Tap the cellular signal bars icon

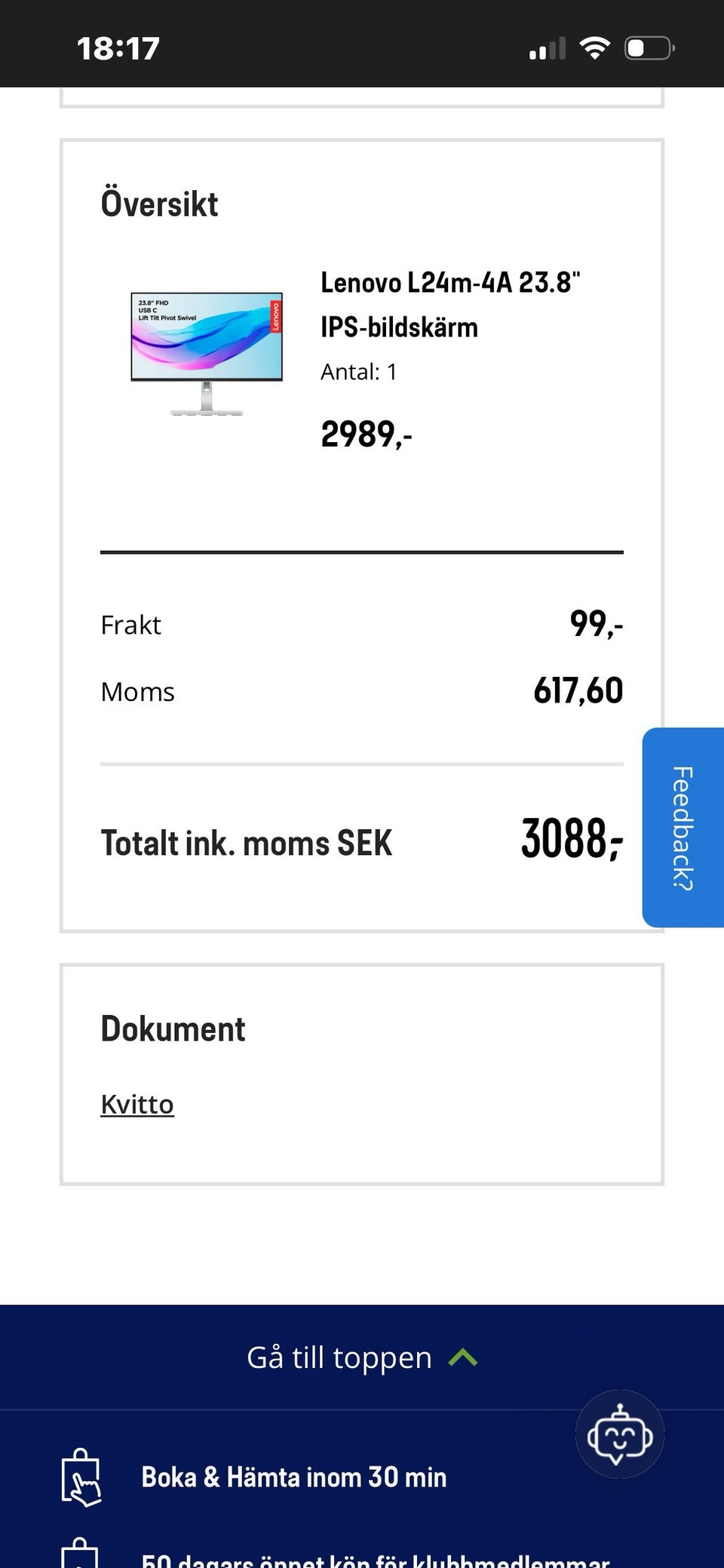[547, 49]
